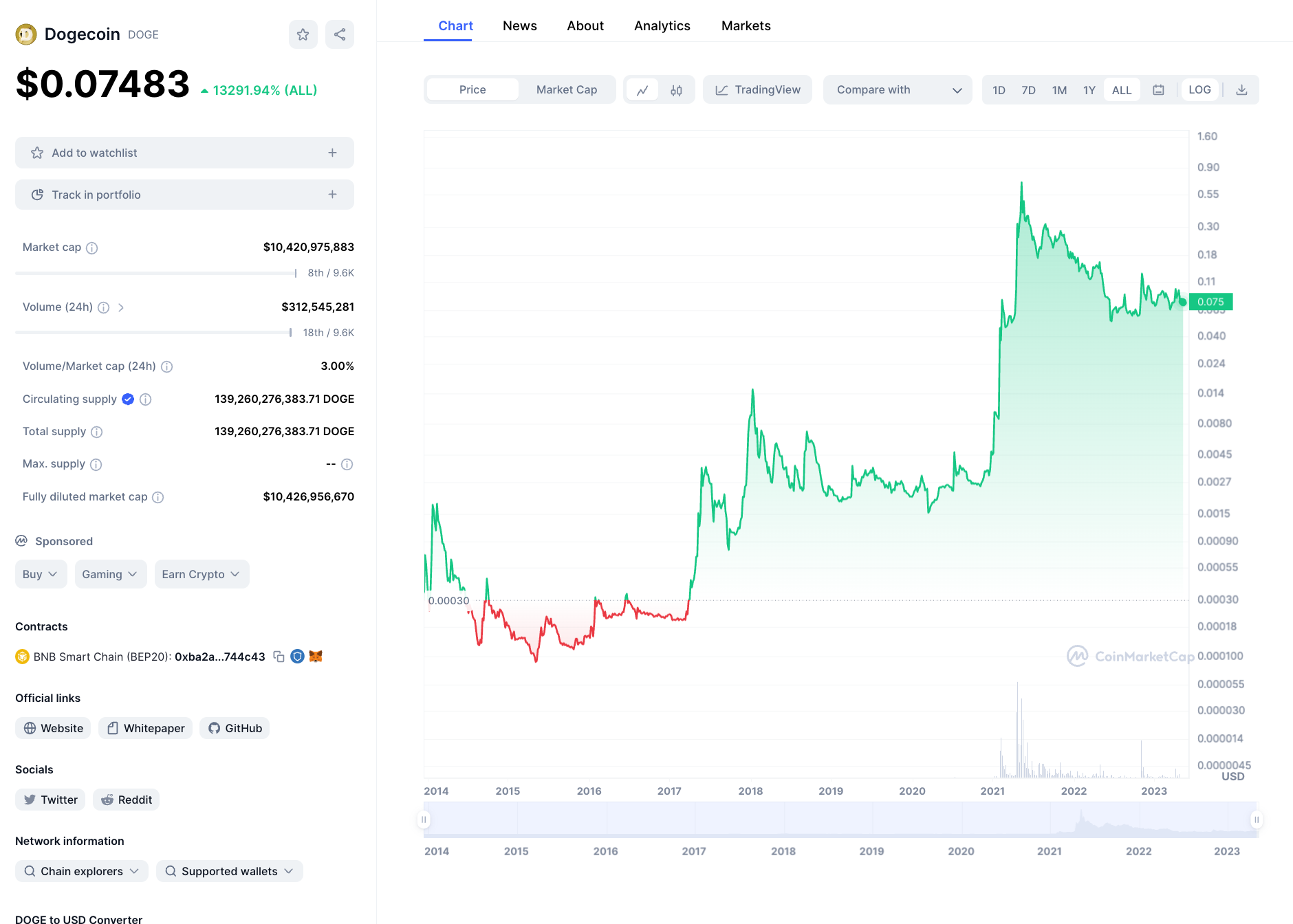Show Fully diluted market cap info icon
Image resolution: width=1293 pixels, height=924 pixels.
(x=157, y=497)
